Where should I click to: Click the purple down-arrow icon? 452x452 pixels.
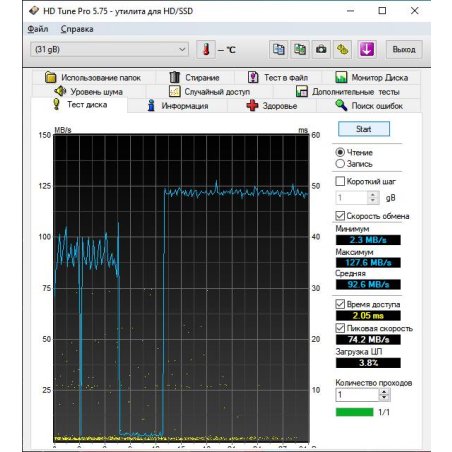pos(367,50)
